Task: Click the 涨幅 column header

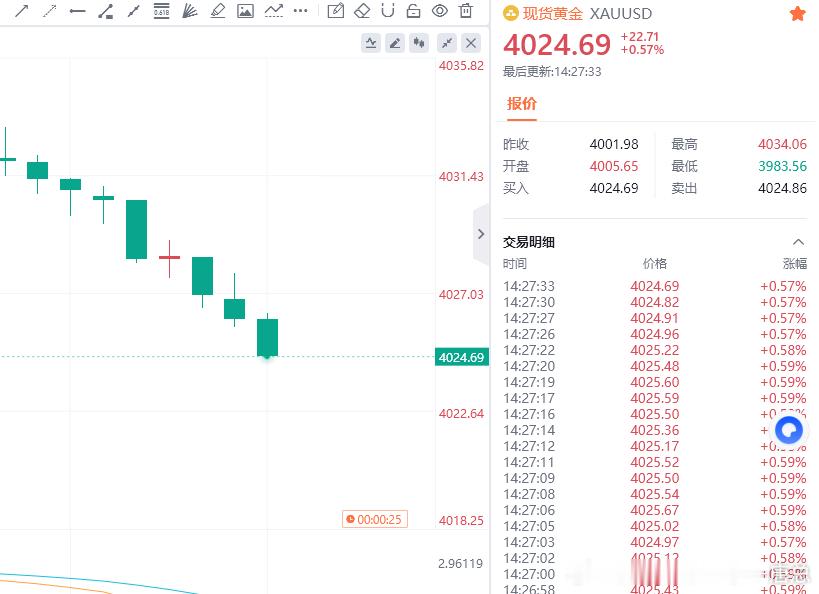Action: [x=794, y=264]
